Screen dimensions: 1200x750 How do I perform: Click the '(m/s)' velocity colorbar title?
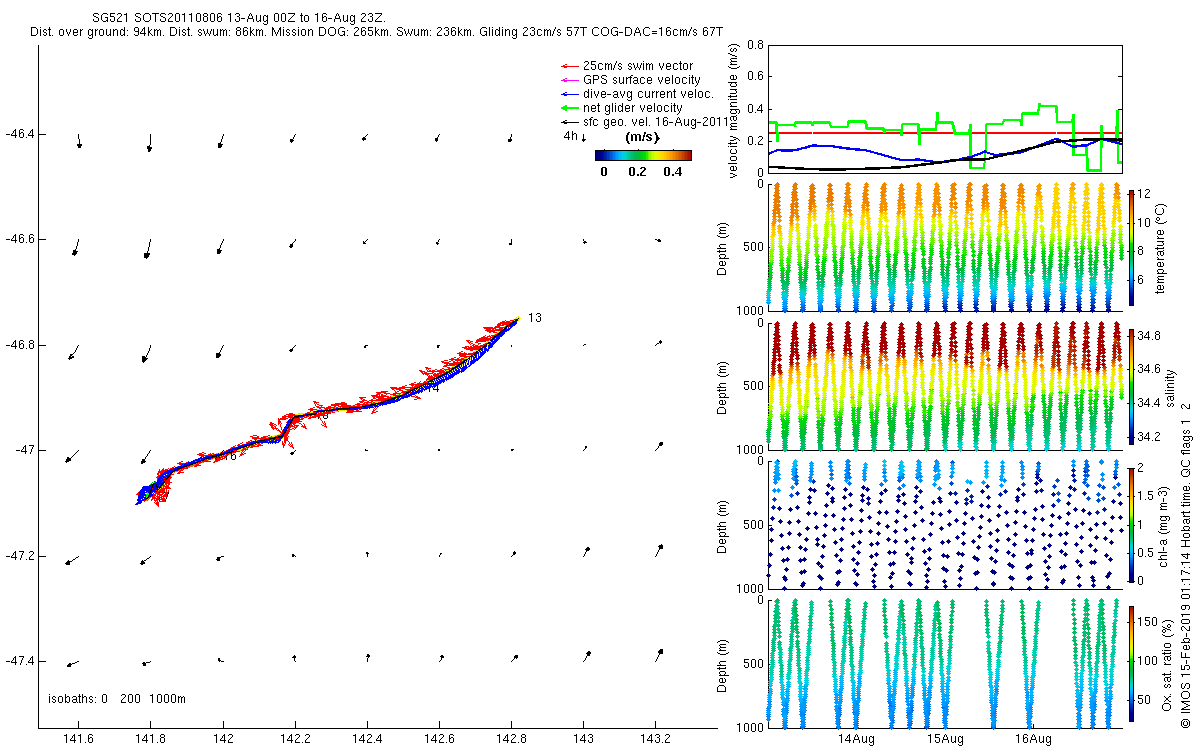pos(641,136)
